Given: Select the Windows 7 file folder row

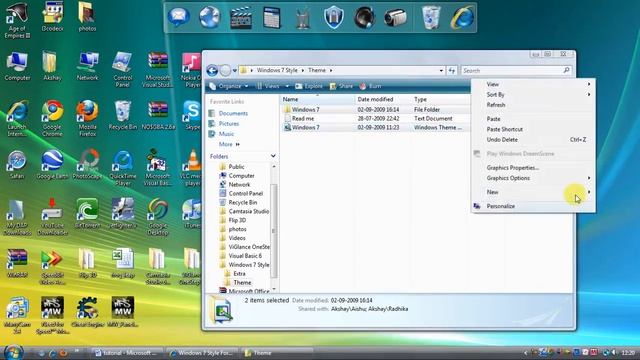Looking at the screenshot, I should (376, 109).
